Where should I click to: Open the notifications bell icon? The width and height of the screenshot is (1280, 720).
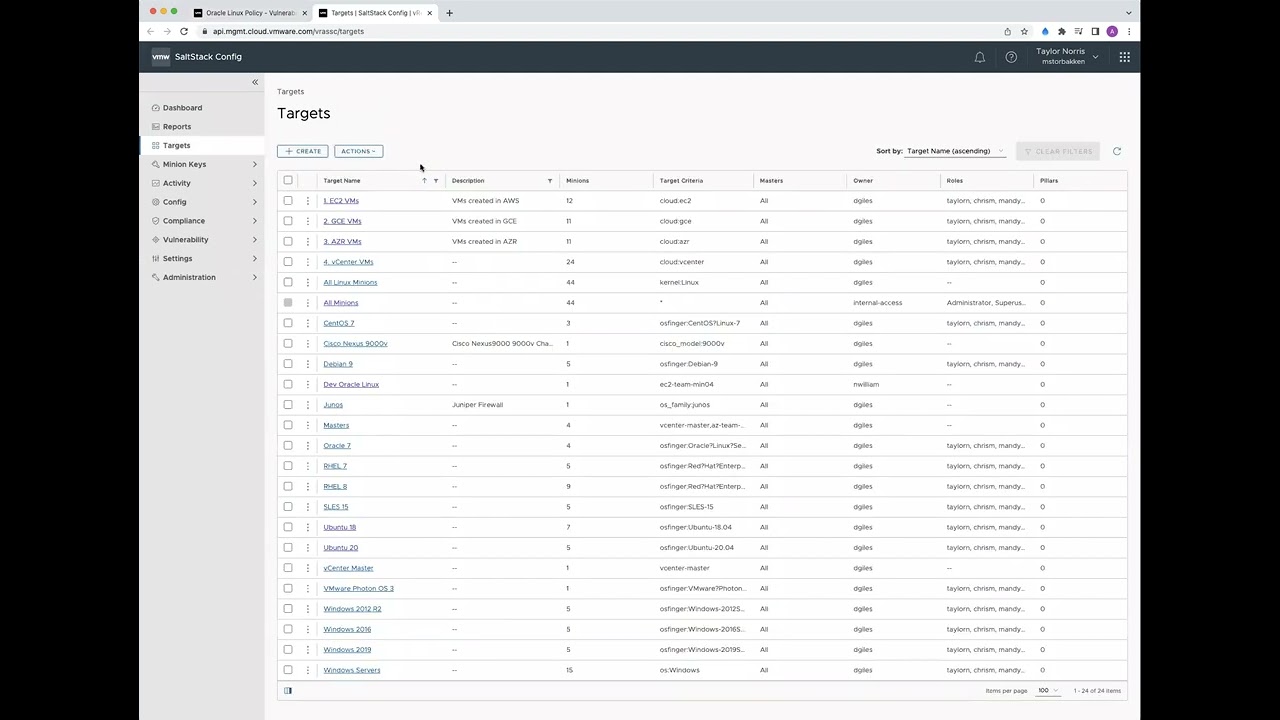coord(980,57)
